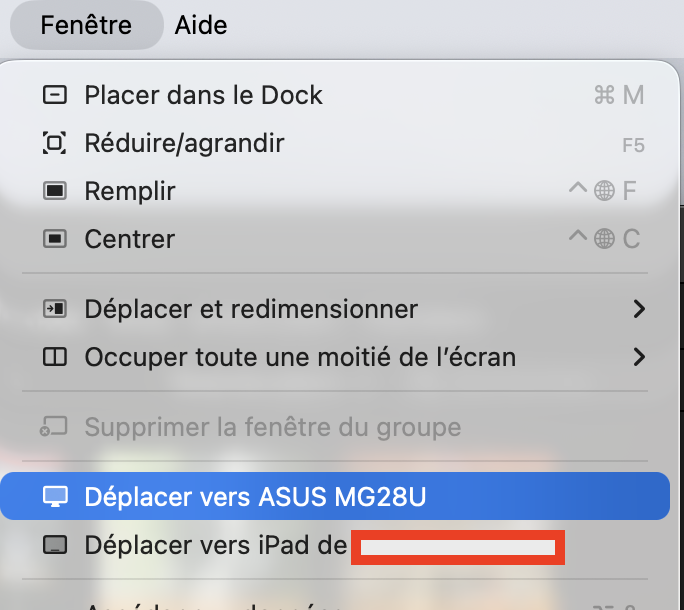Expand the Déplacer et redimensionner submenu arrow
Image resolution: width=684 pixels, height=610 pixels.
point(639,309)
